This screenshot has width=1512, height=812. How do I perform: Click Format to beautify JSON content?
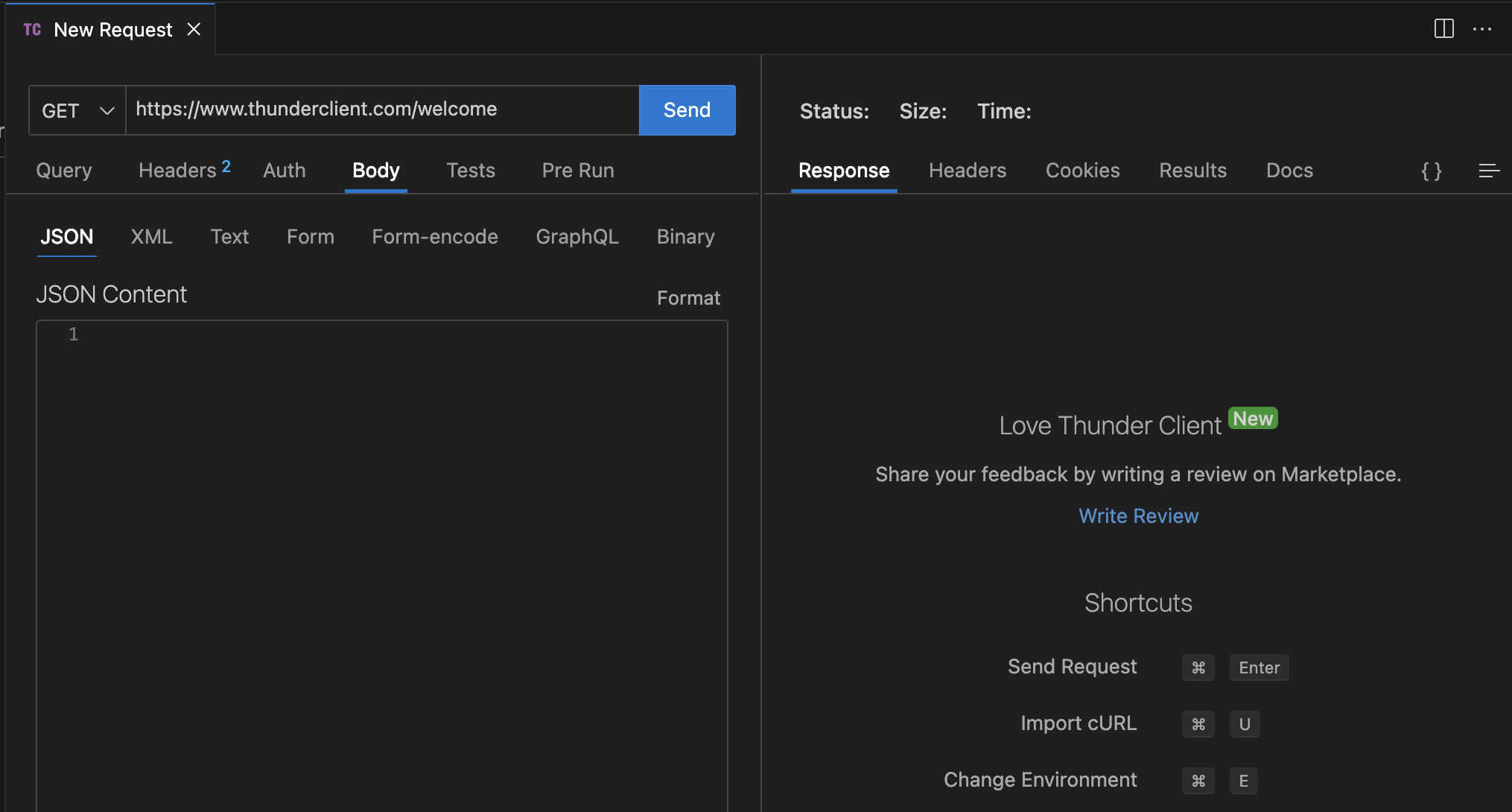click(687, 298)
